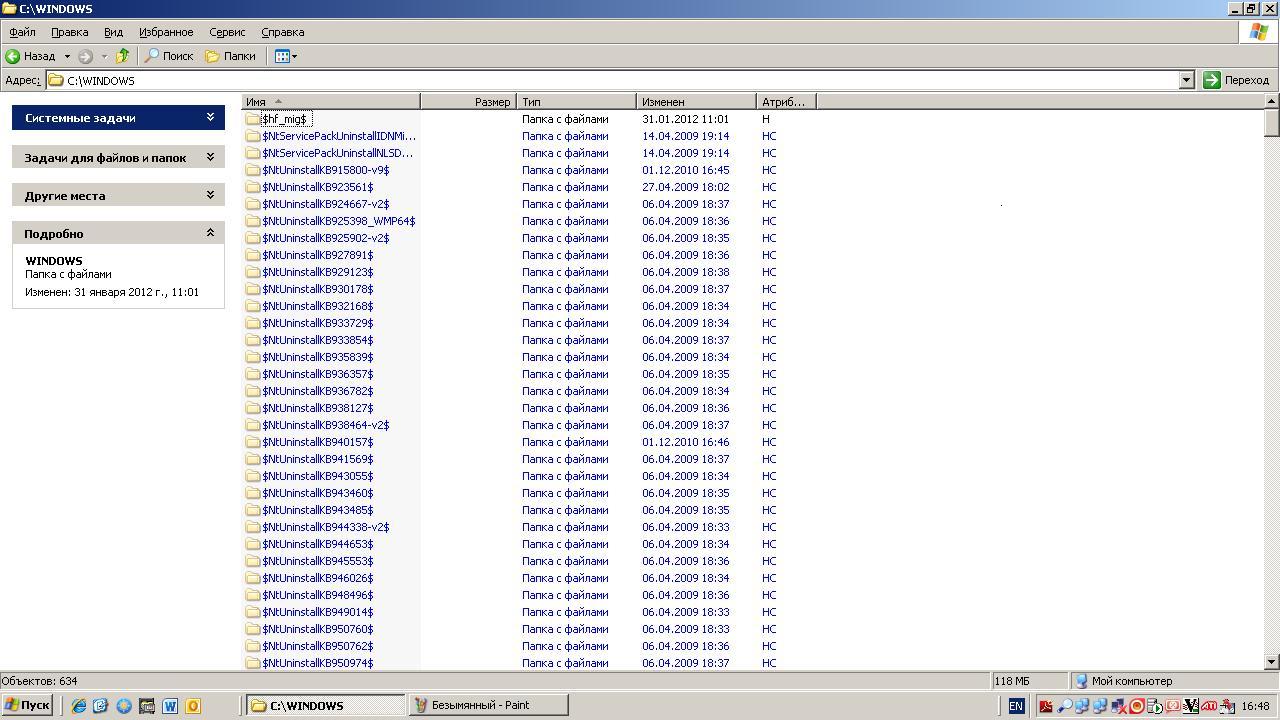Click the red circular tray icon
This screenshot has width=1280, height=720.
pyautogui.click(x=1136, y=706)
